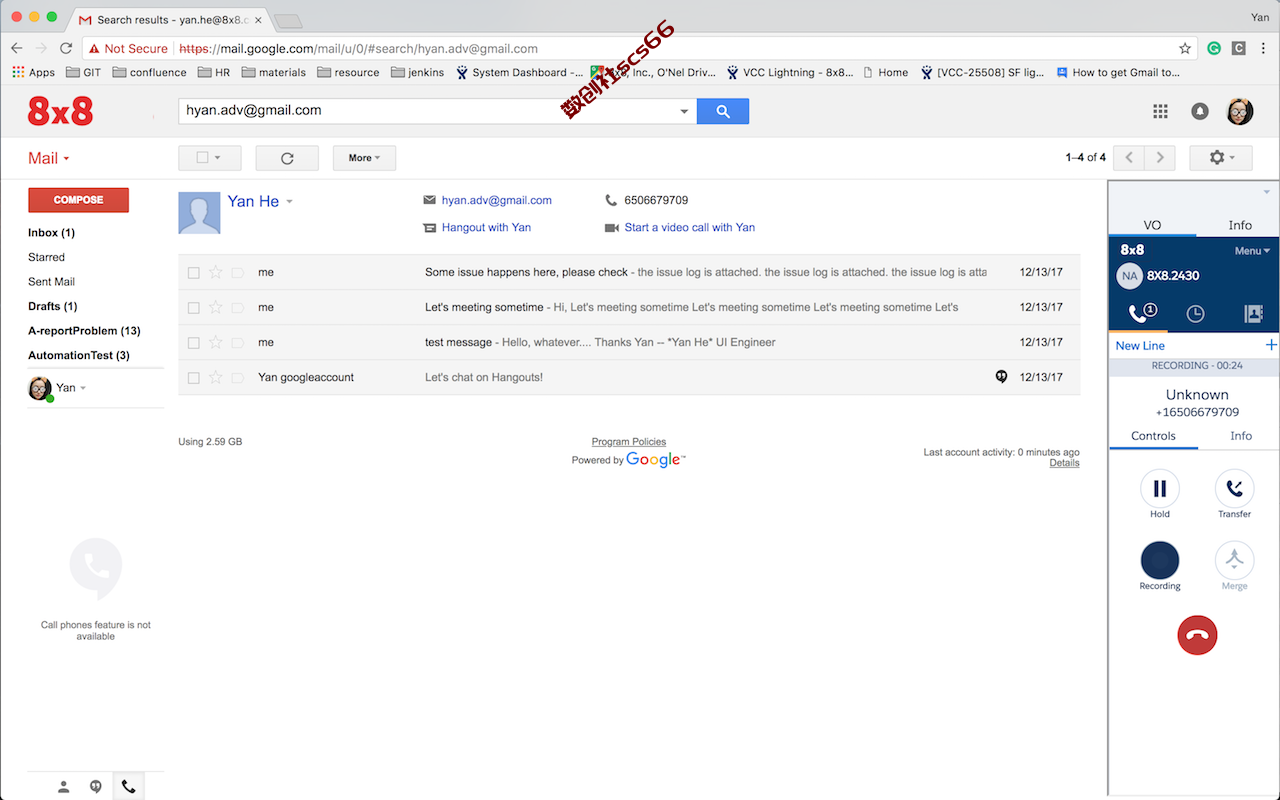The image size is (1280, 800).
Task: Toggle the call Recording button
Action: (1160, 560)
